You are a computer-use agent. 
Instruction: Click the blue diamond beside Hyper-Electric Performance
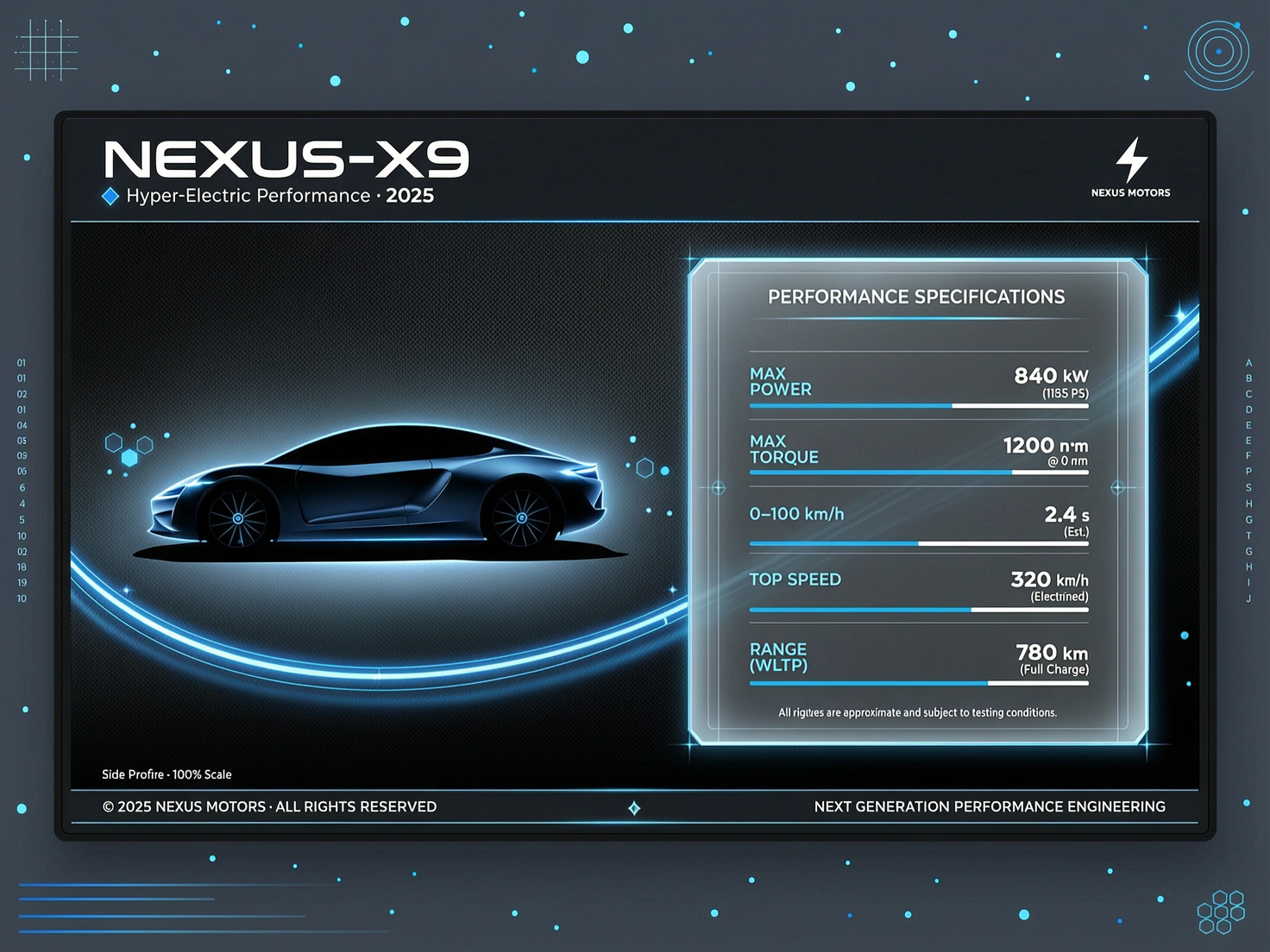coord(110,197)
